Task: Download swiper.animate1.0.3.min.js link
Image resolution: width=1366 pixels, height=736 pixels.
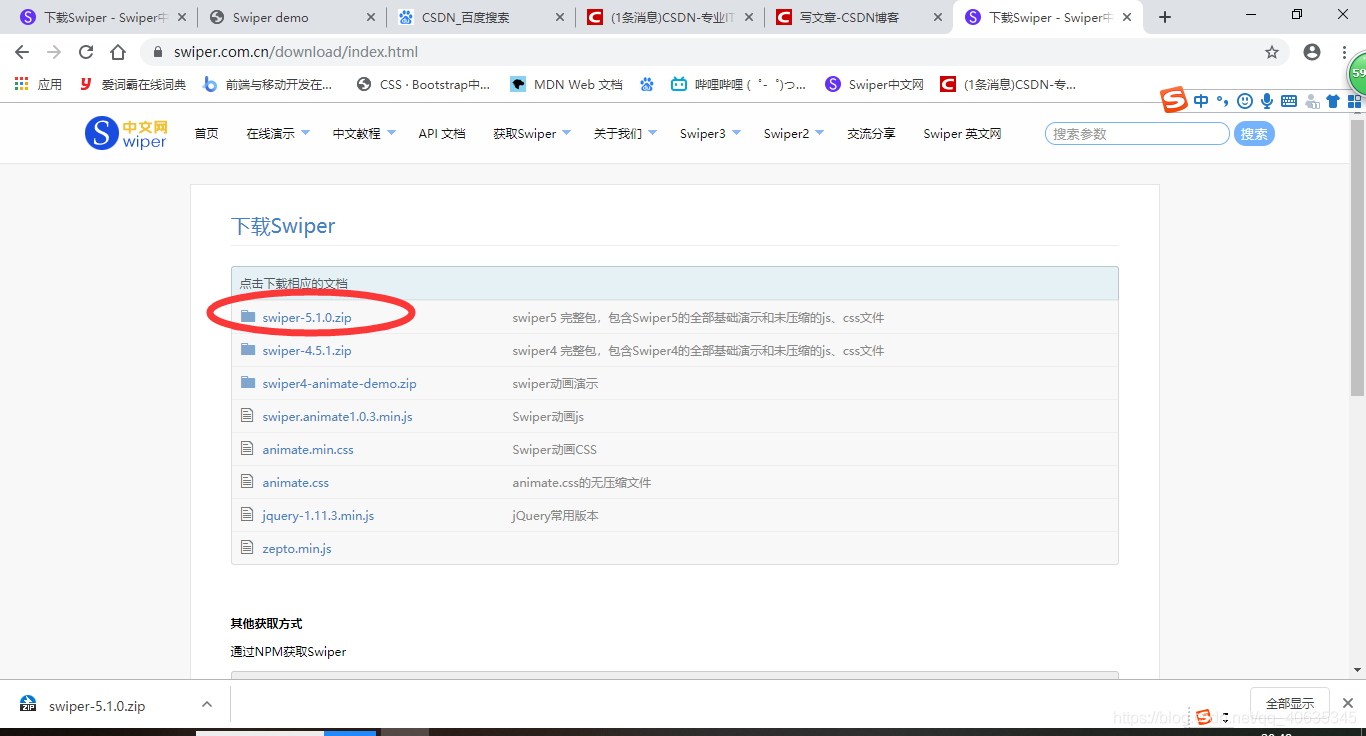Action: point(337,416)
